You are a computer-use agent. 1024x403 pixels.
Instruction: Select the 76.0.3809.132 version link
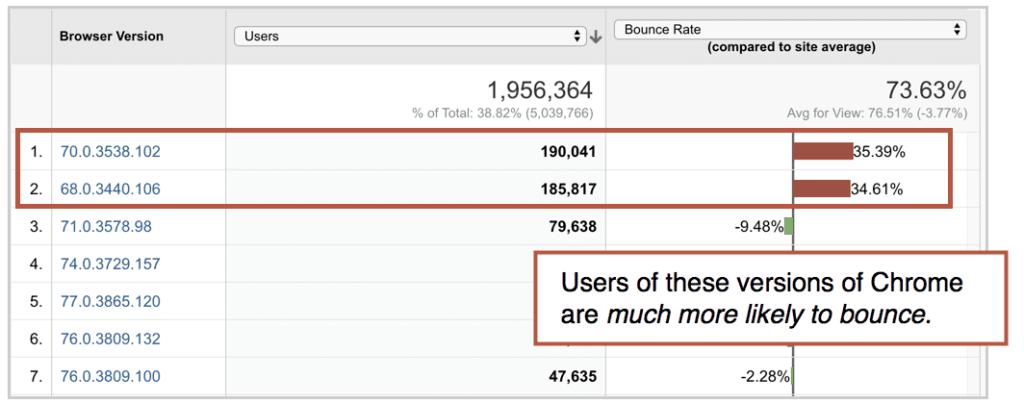click(x=110, y=339)
